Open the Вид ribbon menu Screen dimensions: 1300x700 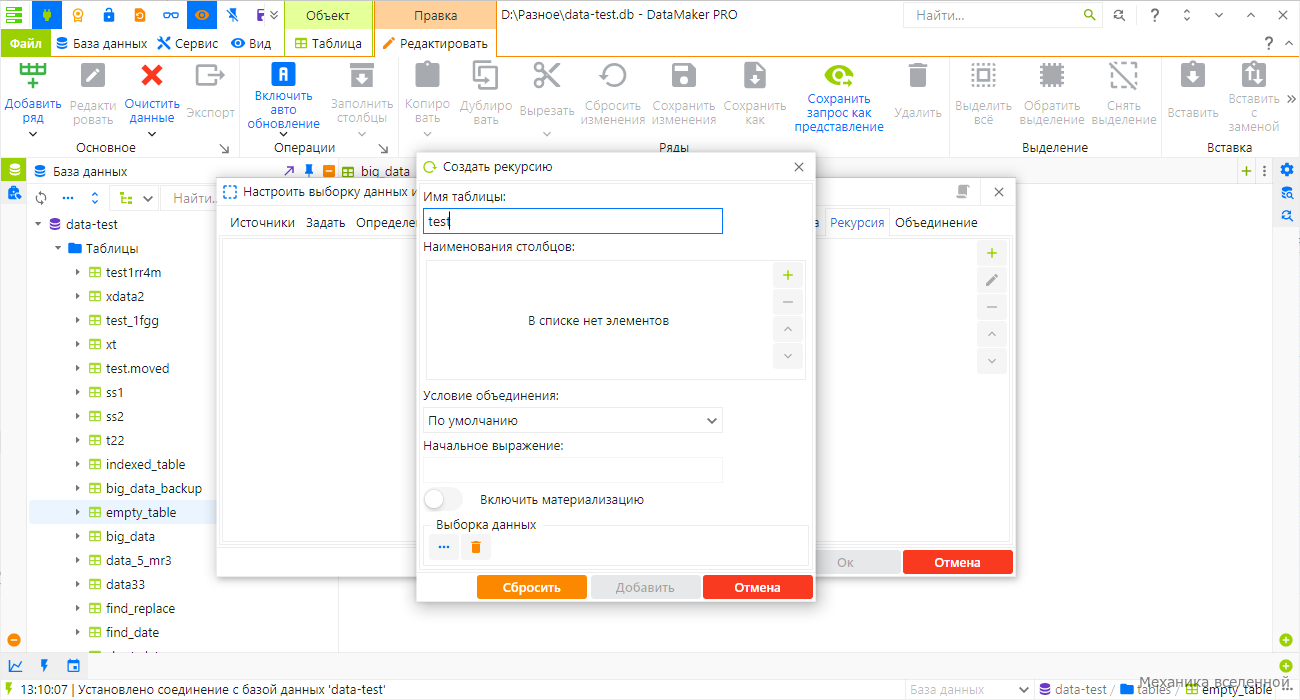pos(252,43)
